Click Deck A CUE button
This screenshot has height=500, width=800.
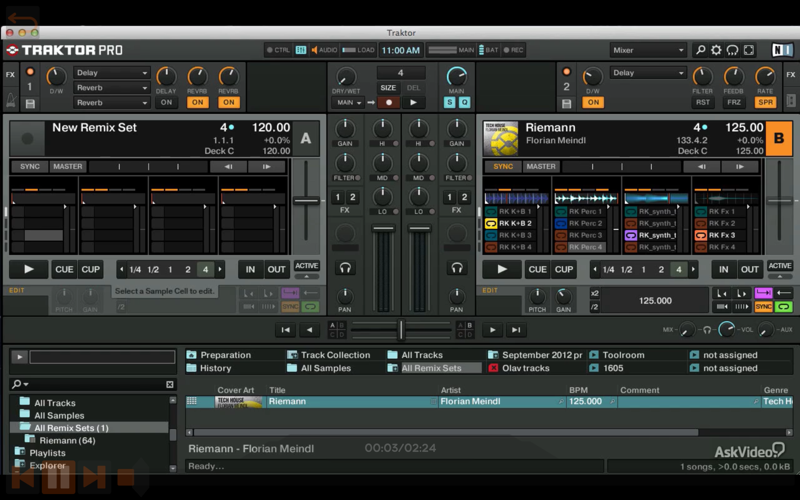click(x=64, y=269)
